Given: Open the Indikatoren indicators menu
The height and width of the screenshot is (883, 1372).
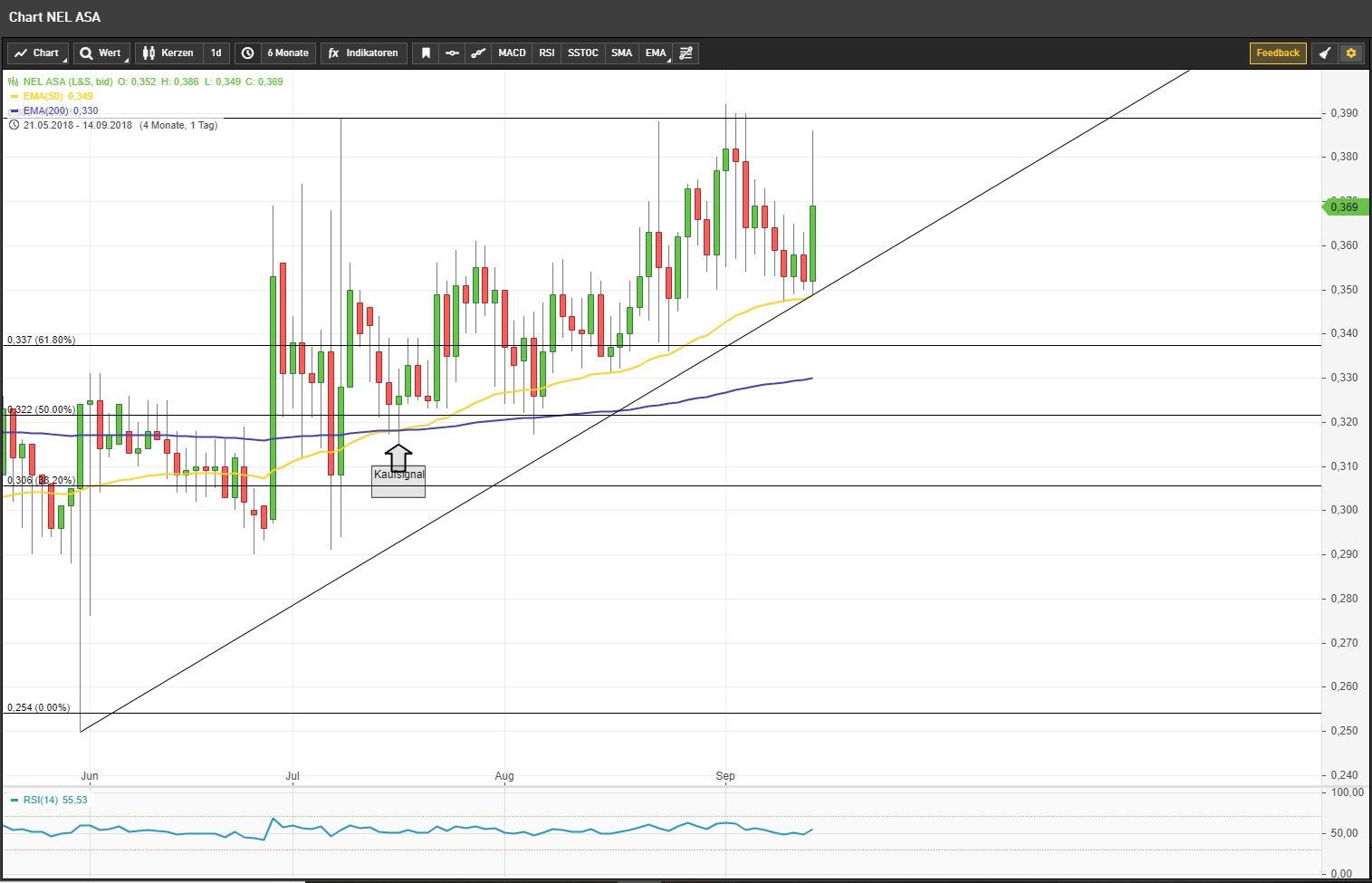Looking at the screenshot, I should point(363,53).
